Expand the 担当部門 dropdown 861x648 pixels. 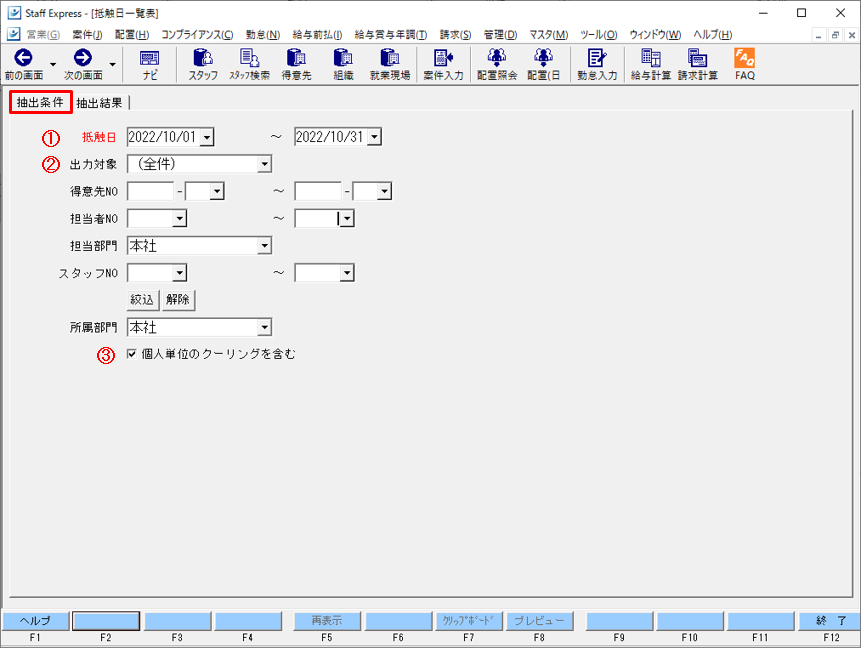coord(264,245)
